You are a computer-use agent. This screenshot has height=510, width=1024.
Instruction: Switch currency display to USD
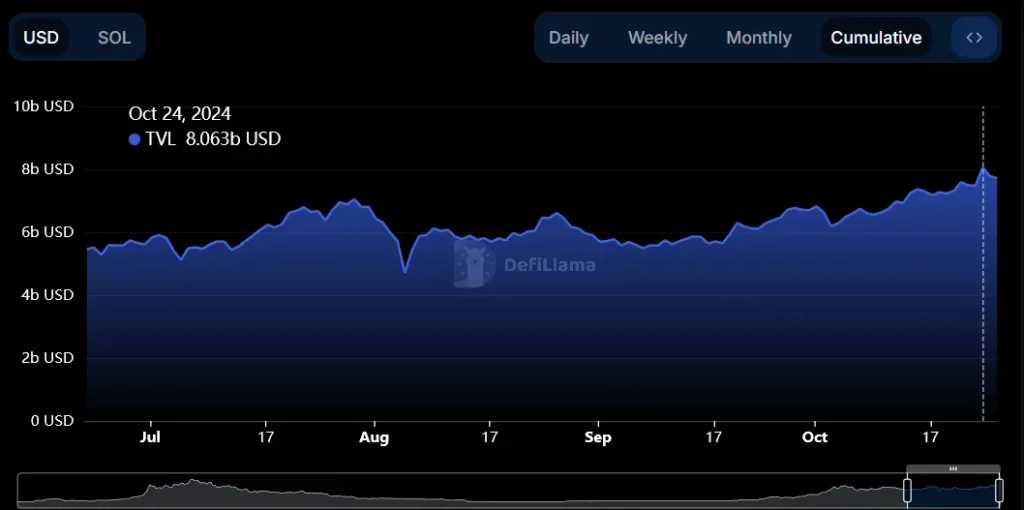41,38
